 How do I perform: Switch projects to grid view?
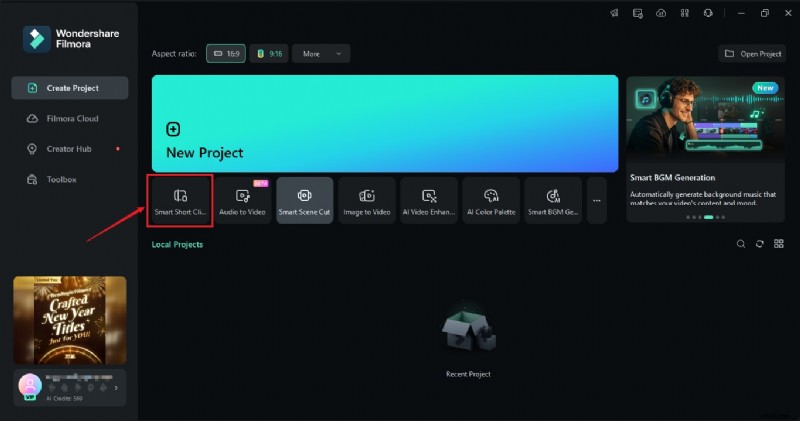(779, 244)
